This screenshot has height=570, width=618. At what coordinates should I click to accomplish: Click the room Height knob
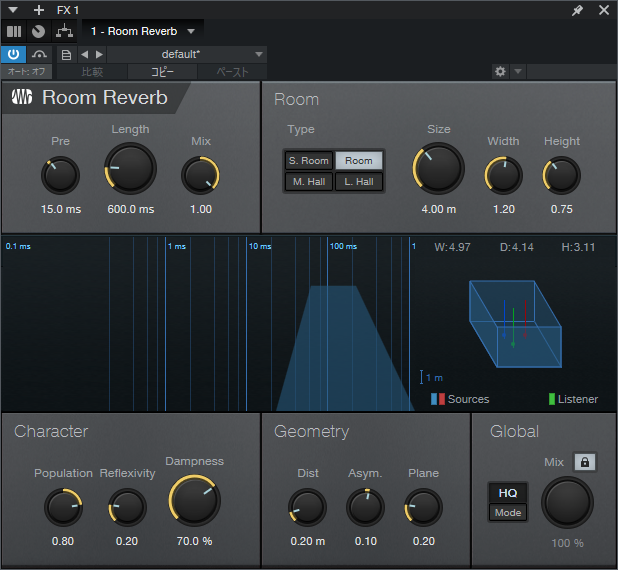[x=562, y=175]
